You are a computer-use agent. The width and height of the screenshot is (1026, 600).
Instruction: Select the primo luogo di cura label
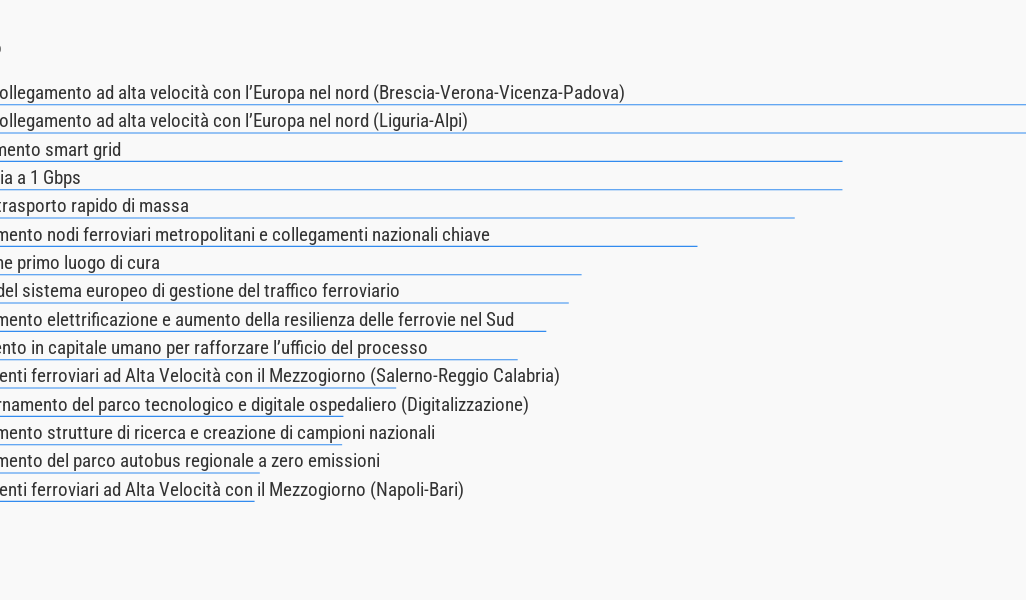pyautogui.click(x=80, y=263)
